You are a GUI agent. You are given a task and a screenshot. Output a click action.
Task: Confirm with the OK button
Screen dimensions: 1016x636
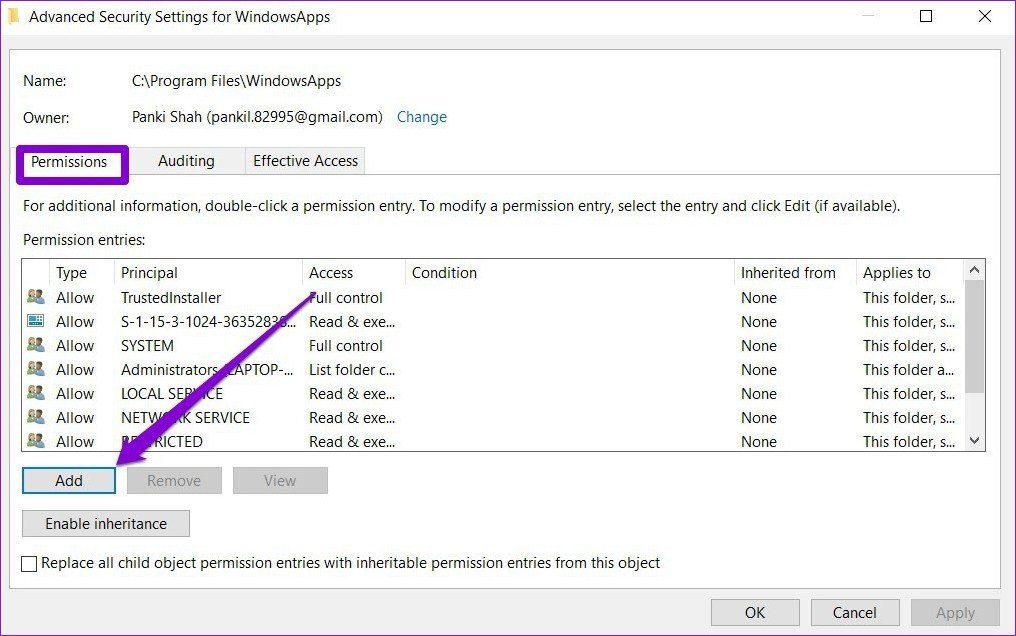click(x=755, y=613)
